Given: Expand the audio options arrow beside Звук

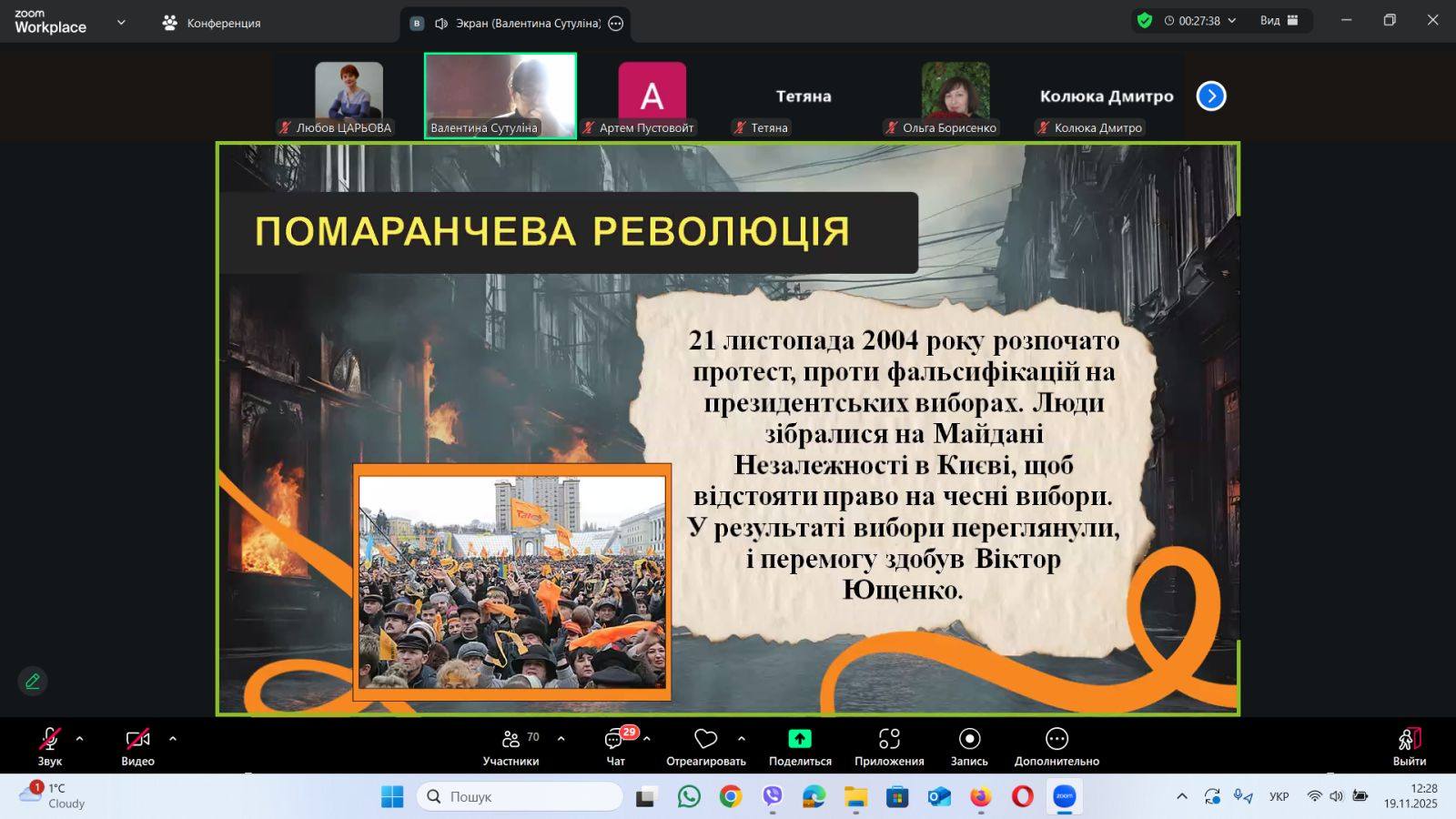Looking at the screenshot, I should (80, 739).
